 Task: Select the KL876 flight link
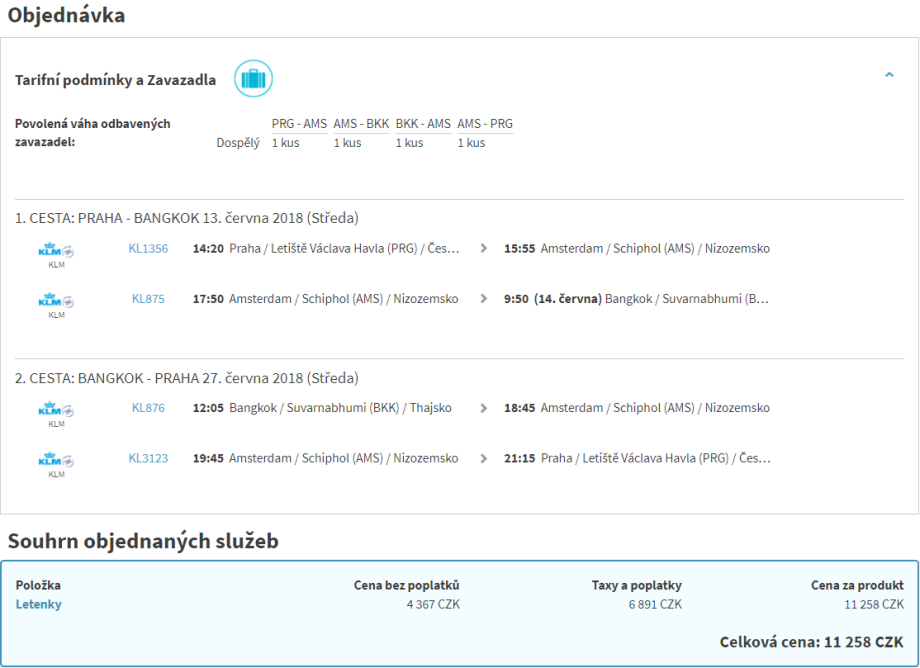tap(148, 408)
